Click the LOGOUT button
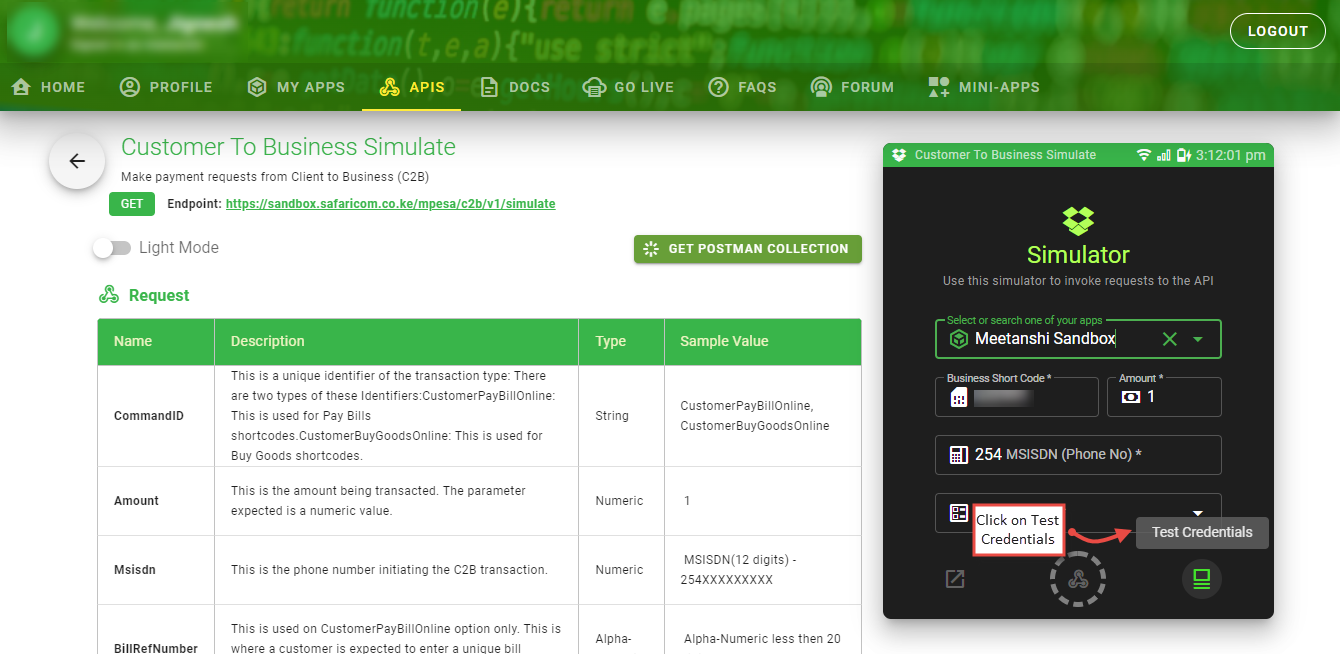This screenshot has height=654, width=1340. 1277,31
